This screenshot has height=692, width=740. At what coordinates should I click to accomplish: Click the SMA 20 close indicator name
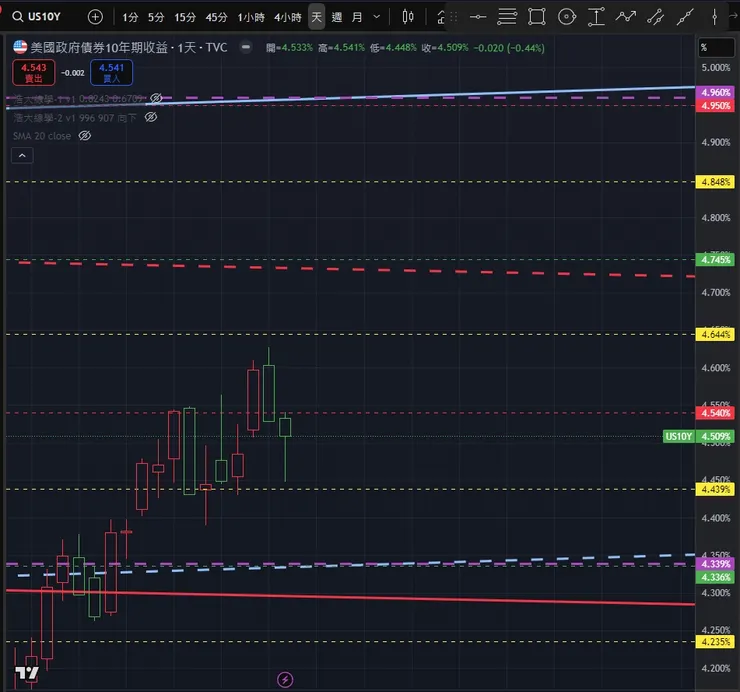pos(42,136)
